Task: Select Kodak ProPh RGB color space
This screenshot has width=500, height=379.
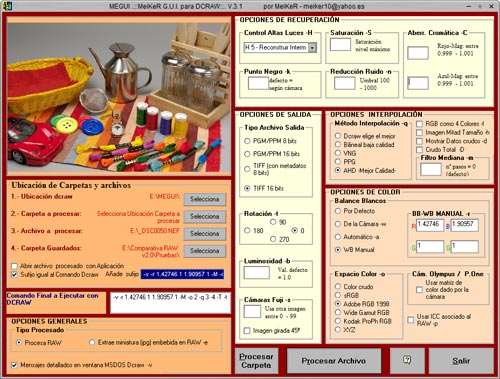Action: [338, 321]
